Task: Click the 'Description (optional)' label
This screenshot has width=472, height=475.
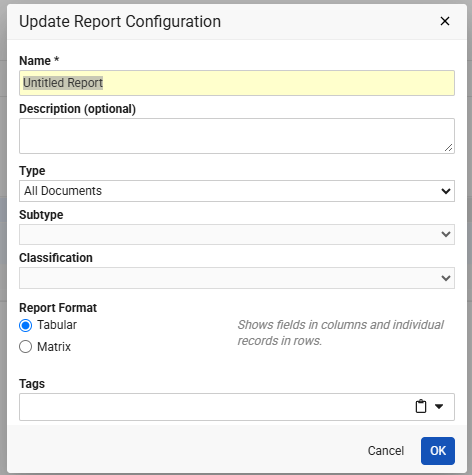Action: click(x=78, y=109)
